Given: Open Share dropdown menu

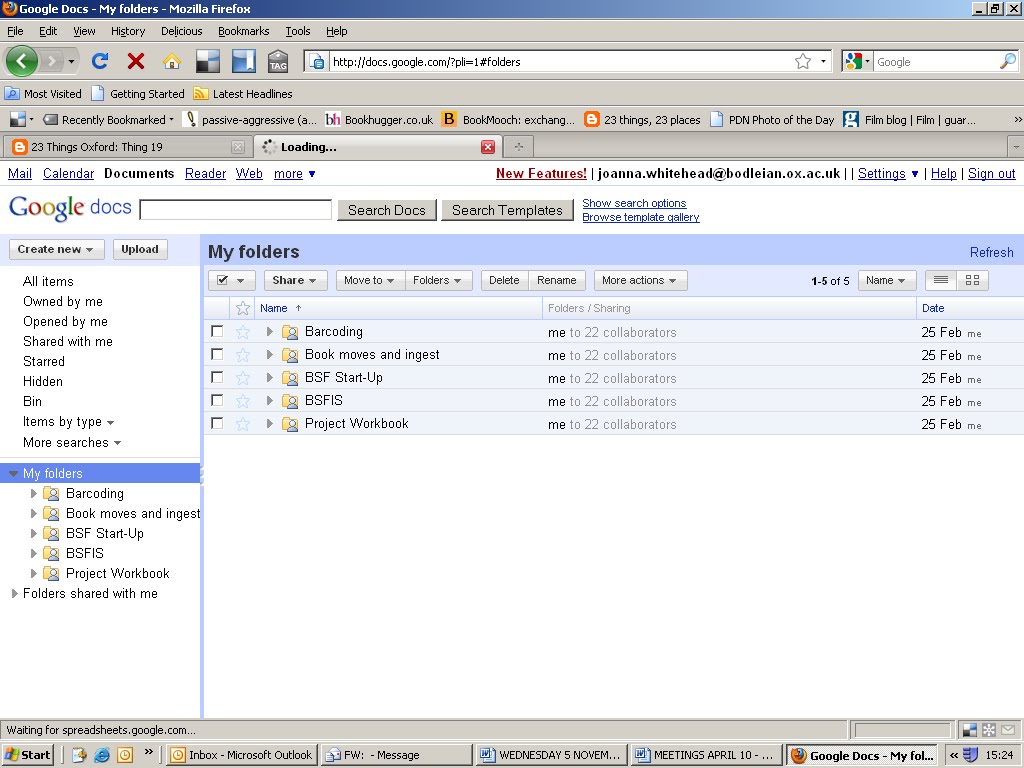Looking at the screenshot, I should coord(295,280).
